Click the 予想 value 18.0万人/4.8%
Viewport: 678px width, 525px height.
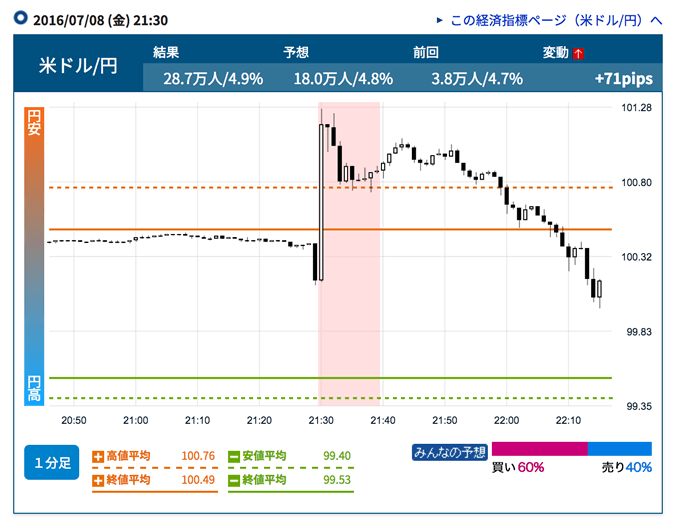(x=343, y=79)
